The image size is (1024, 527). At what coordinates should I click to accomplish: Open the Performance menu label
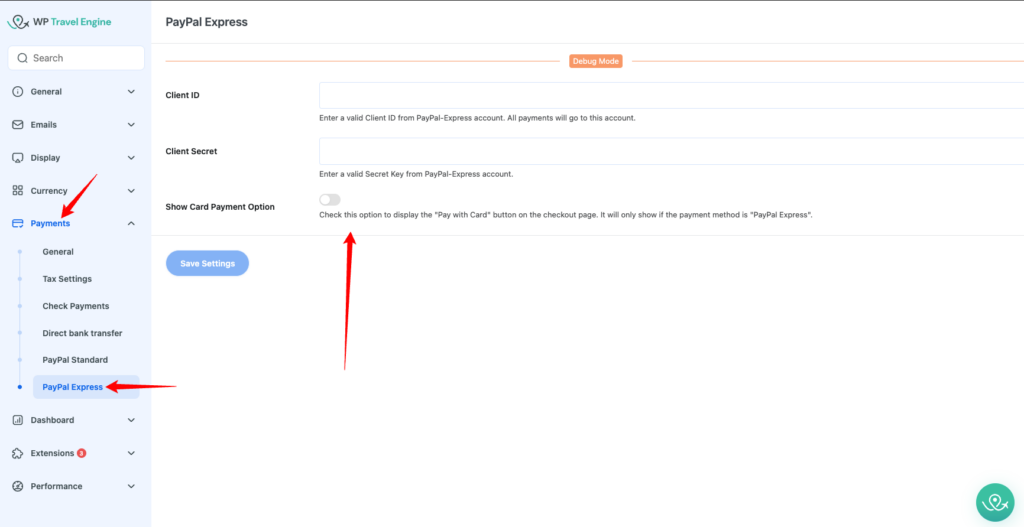(x=56, y=487)
